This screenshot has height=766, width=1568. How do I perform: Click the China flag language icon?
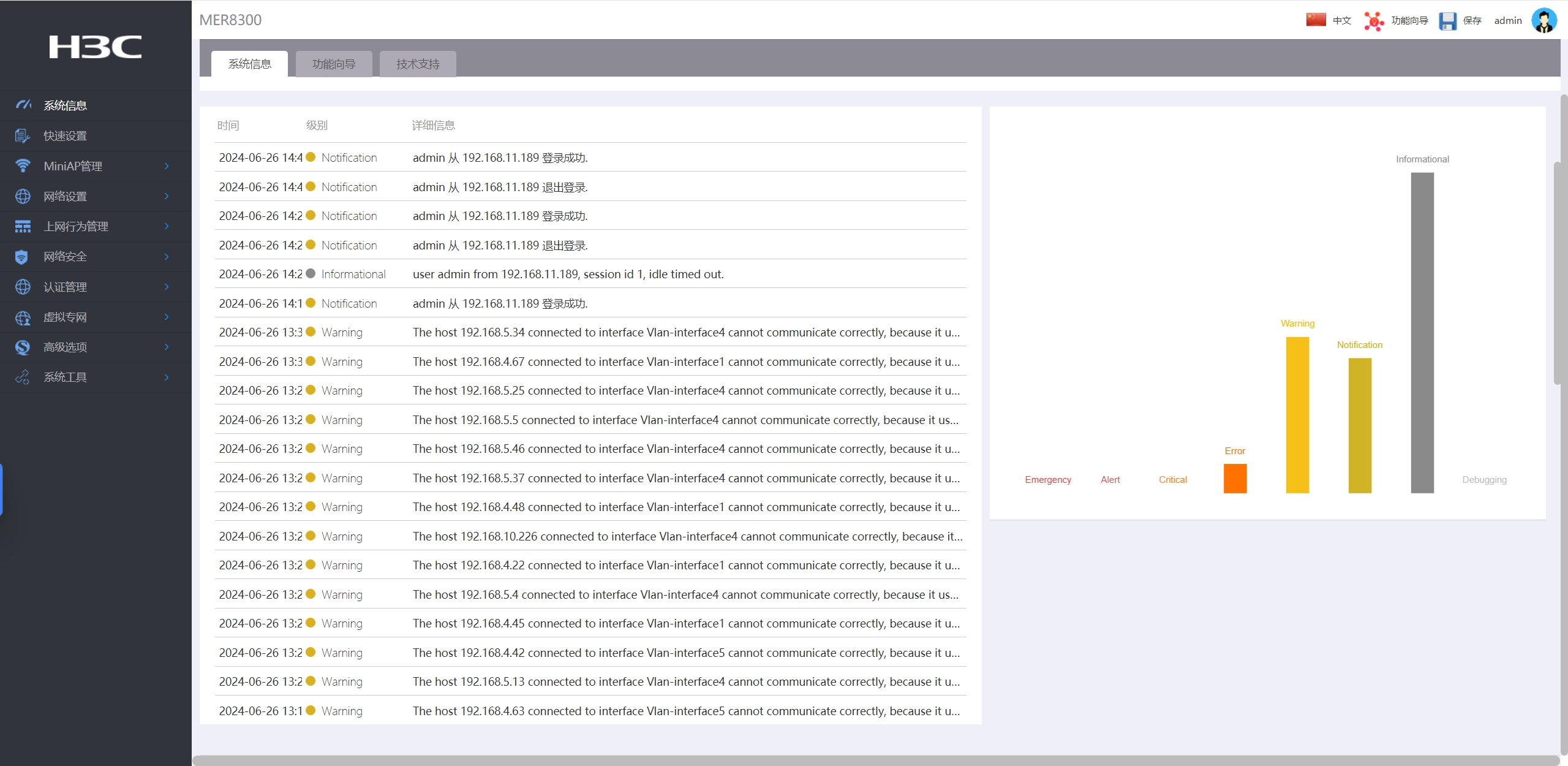click(x=1316, y=20)
